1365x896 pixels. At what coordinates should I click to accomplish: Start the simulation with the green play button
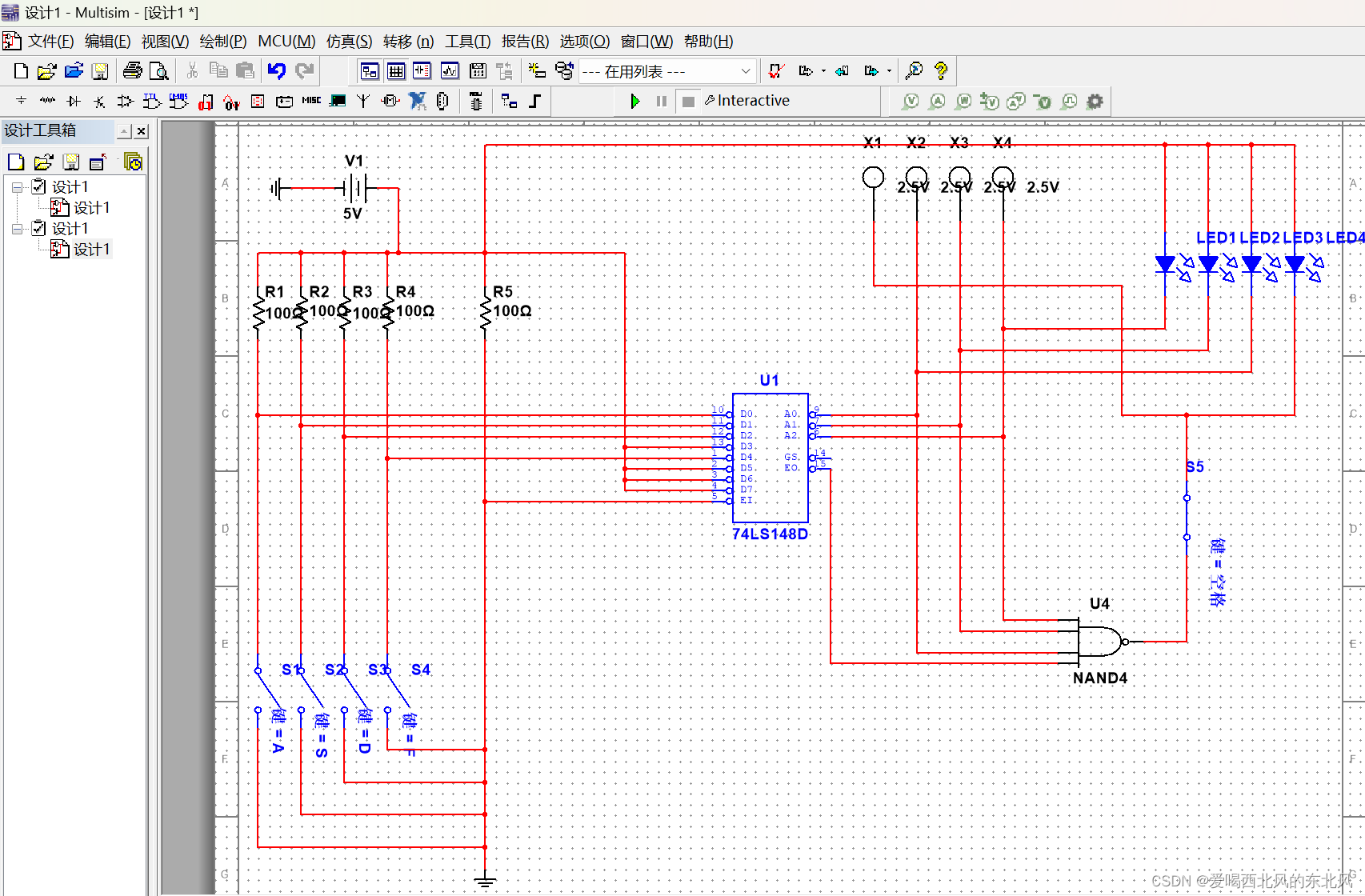pyautogui.click(x=635, y=101)
